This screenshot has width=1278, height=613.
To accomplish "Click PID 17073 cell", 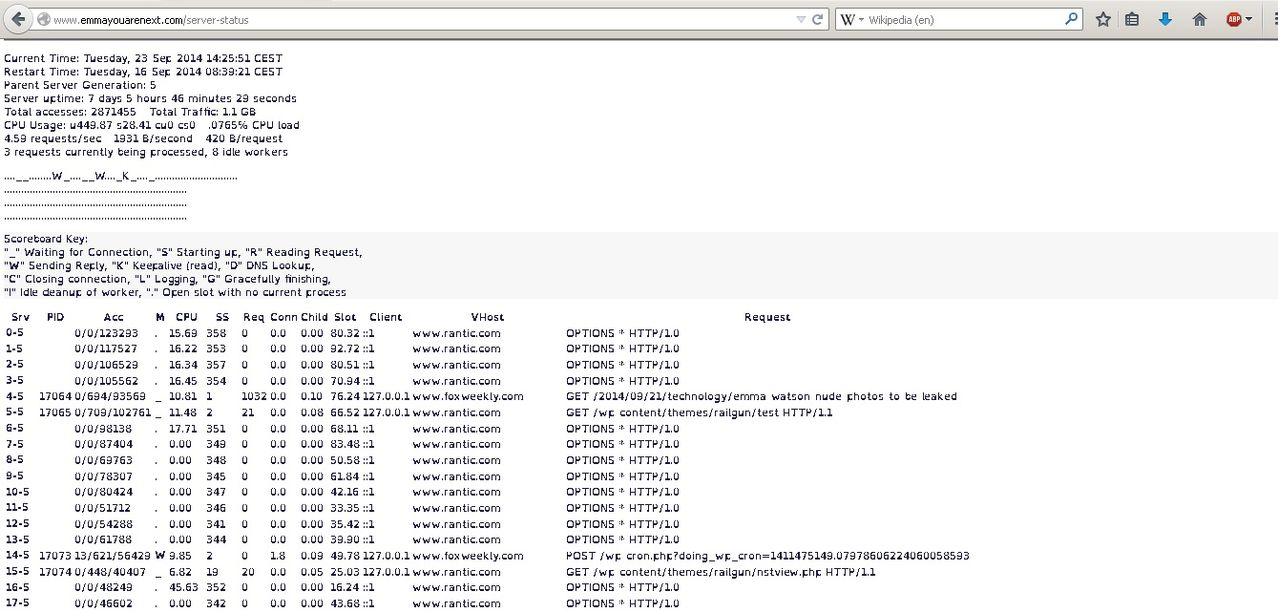I will (55, 556).
